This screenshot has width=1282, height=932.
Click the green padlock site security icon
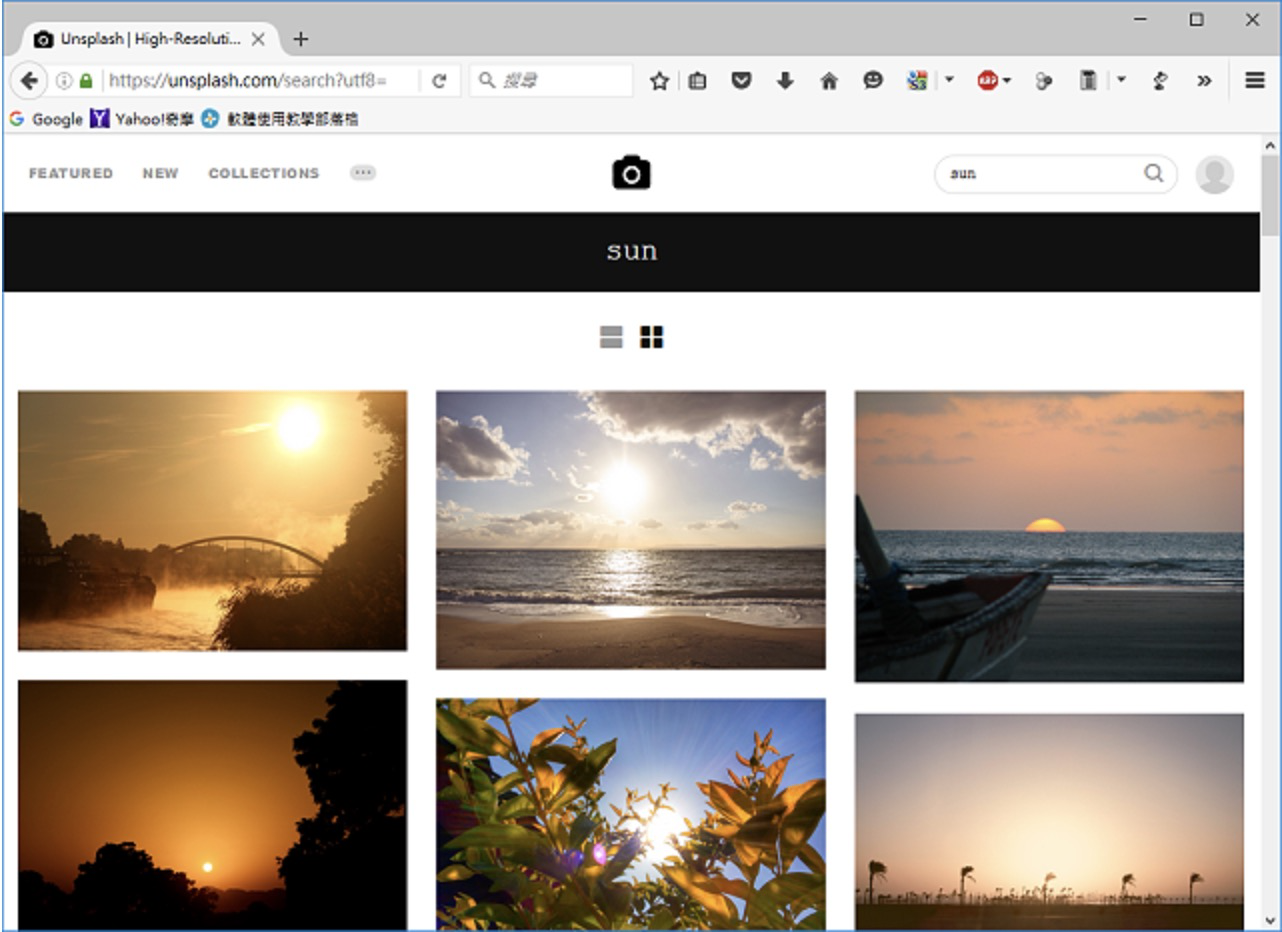[86, 81]
